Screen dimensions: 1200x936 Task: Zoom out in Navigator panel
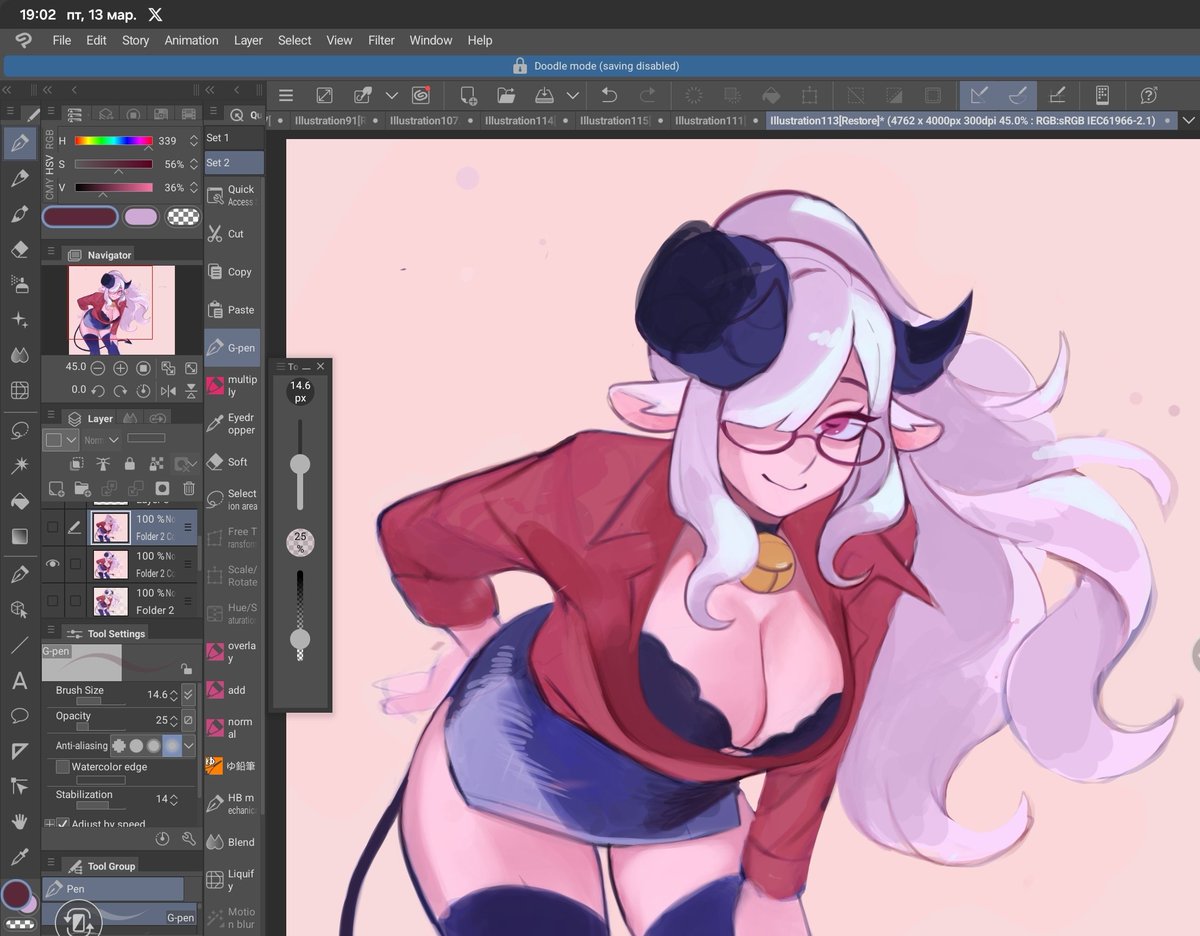point(98,368)
